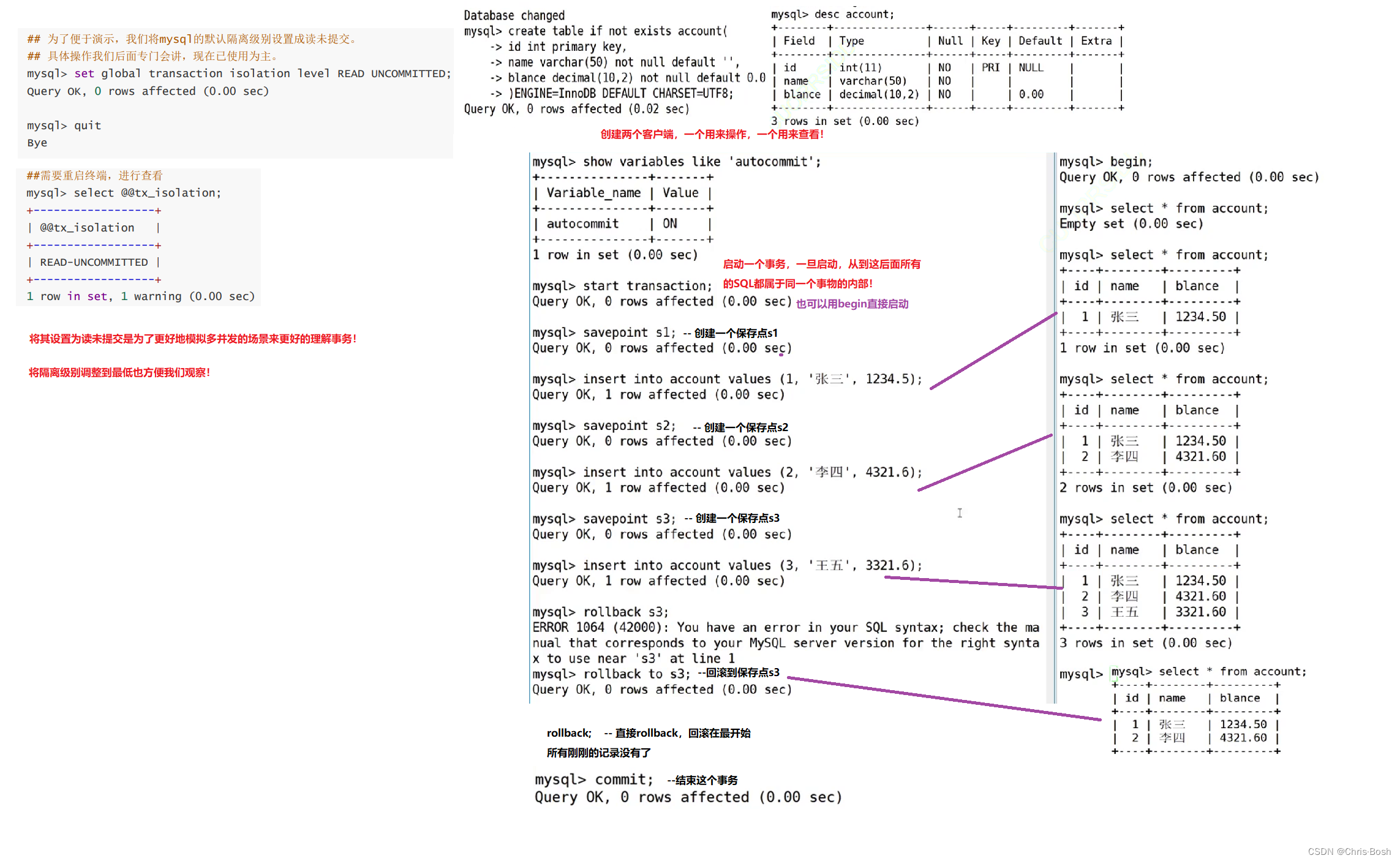Click the purple note '也可以用begin直接启动'
The width and height of the screenshot is (1400, 861).
[852, 304]
